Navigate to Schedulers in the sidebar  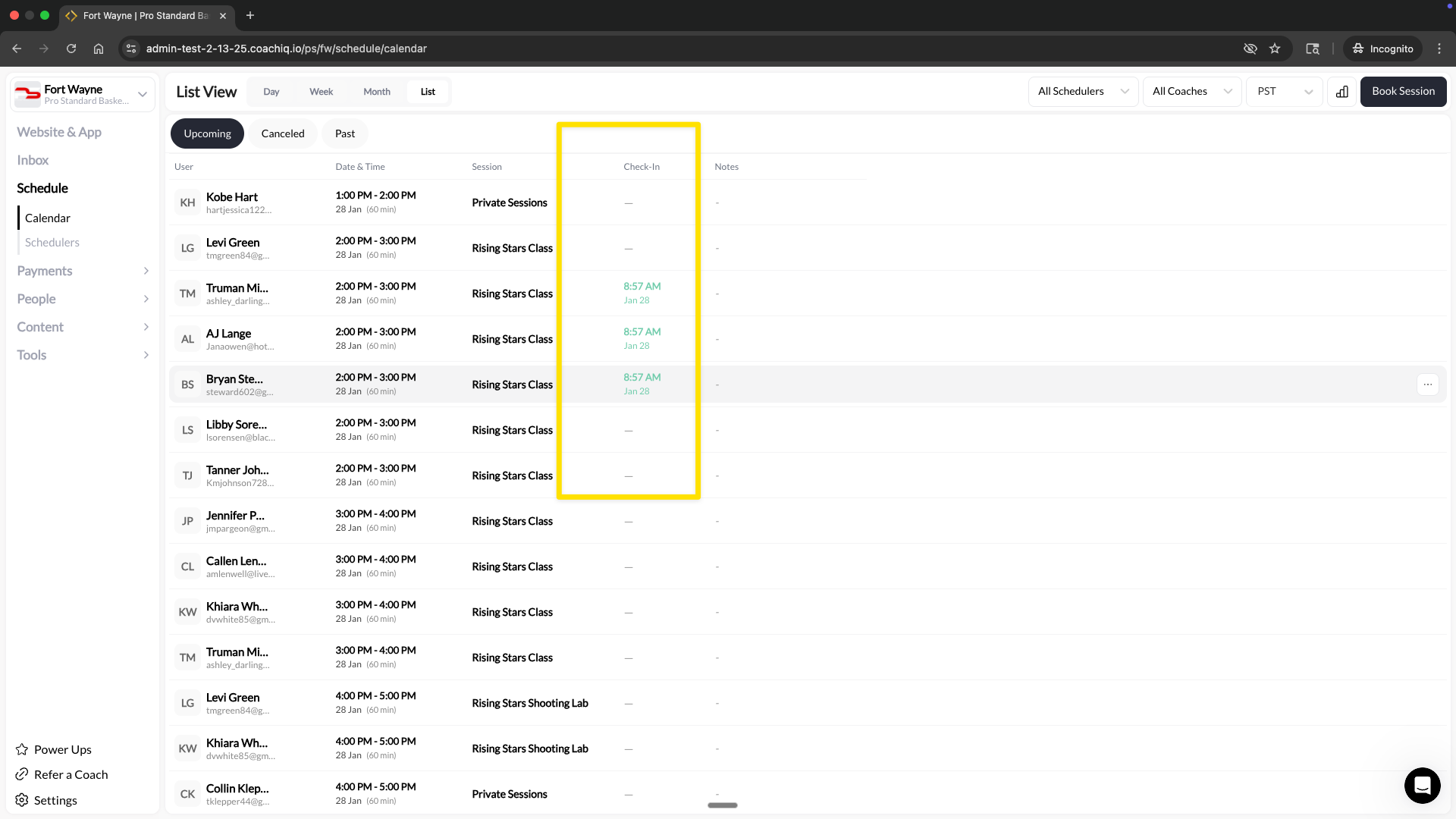point(52,242)
